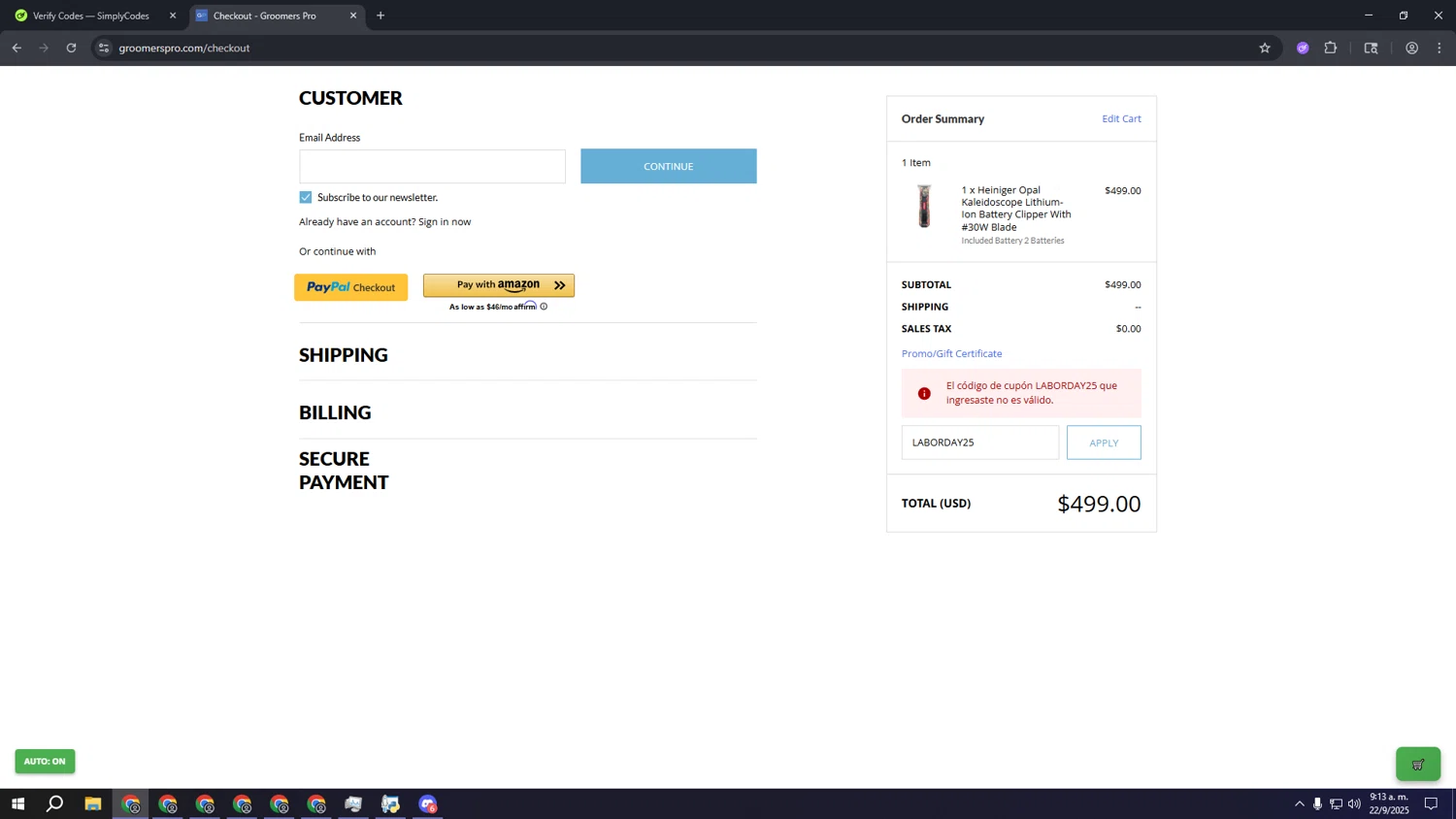Click the forward navigation arrow

pyautogui.click(x=44, y=48)
